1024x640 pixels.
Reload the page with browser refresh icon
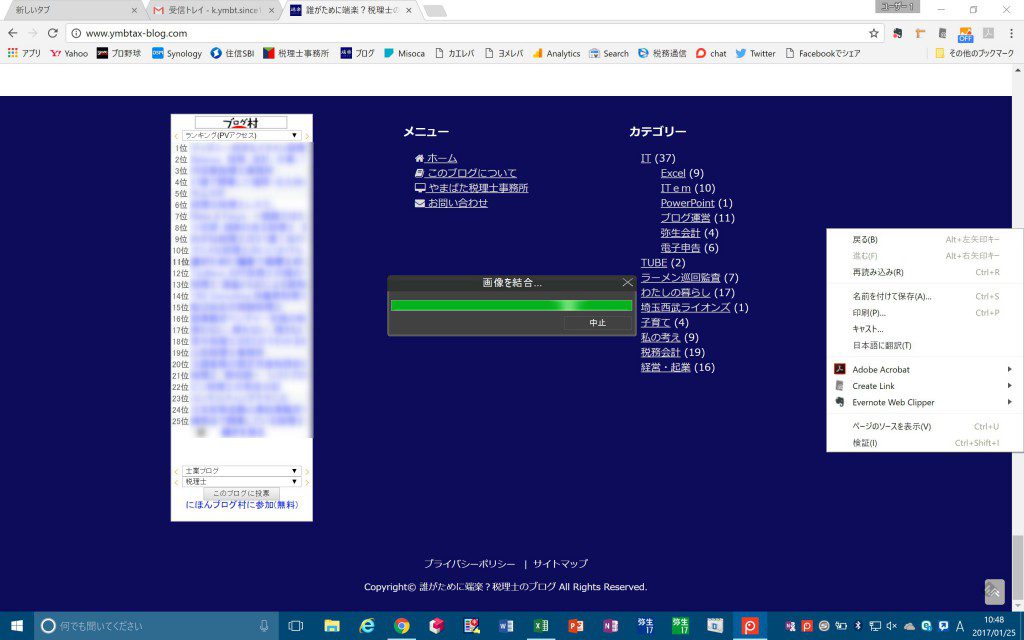point(54,33)
